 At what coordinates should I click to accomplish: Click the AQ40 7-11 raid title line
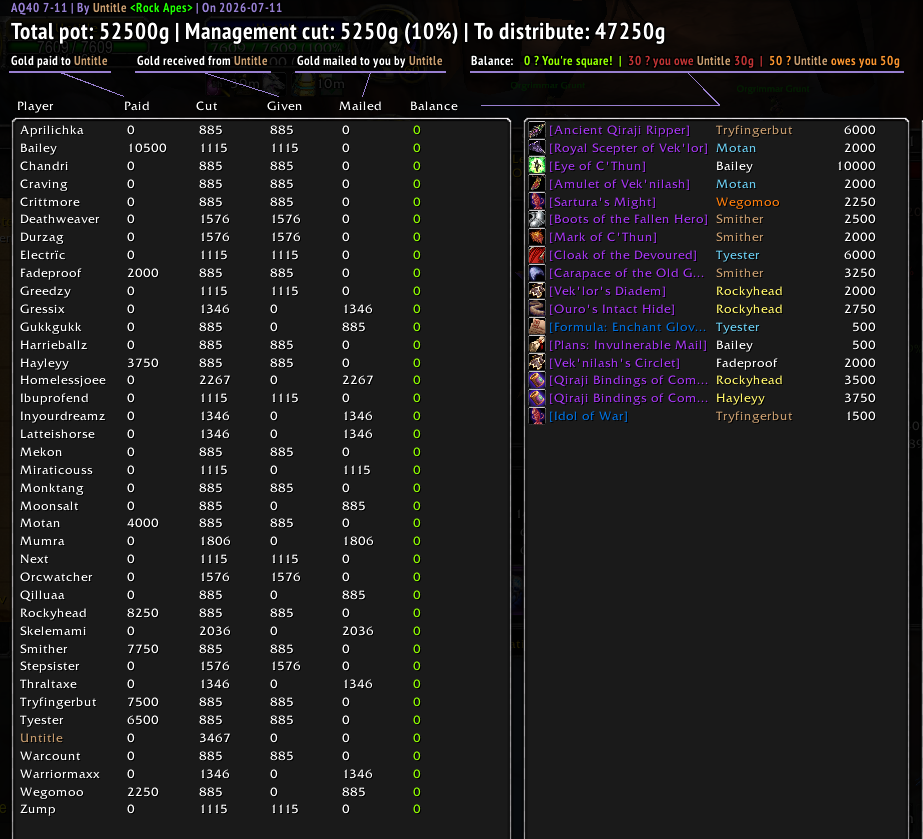tap(146, 8)
